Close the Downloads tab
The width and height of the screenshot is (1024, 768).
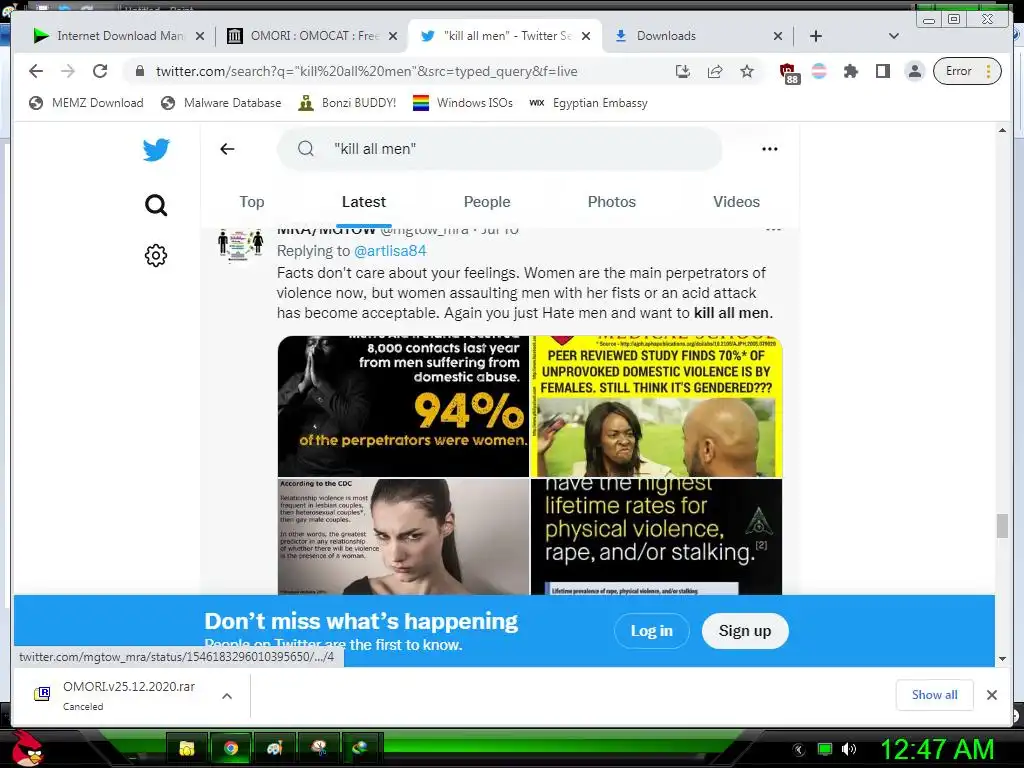tap(778, 36)
